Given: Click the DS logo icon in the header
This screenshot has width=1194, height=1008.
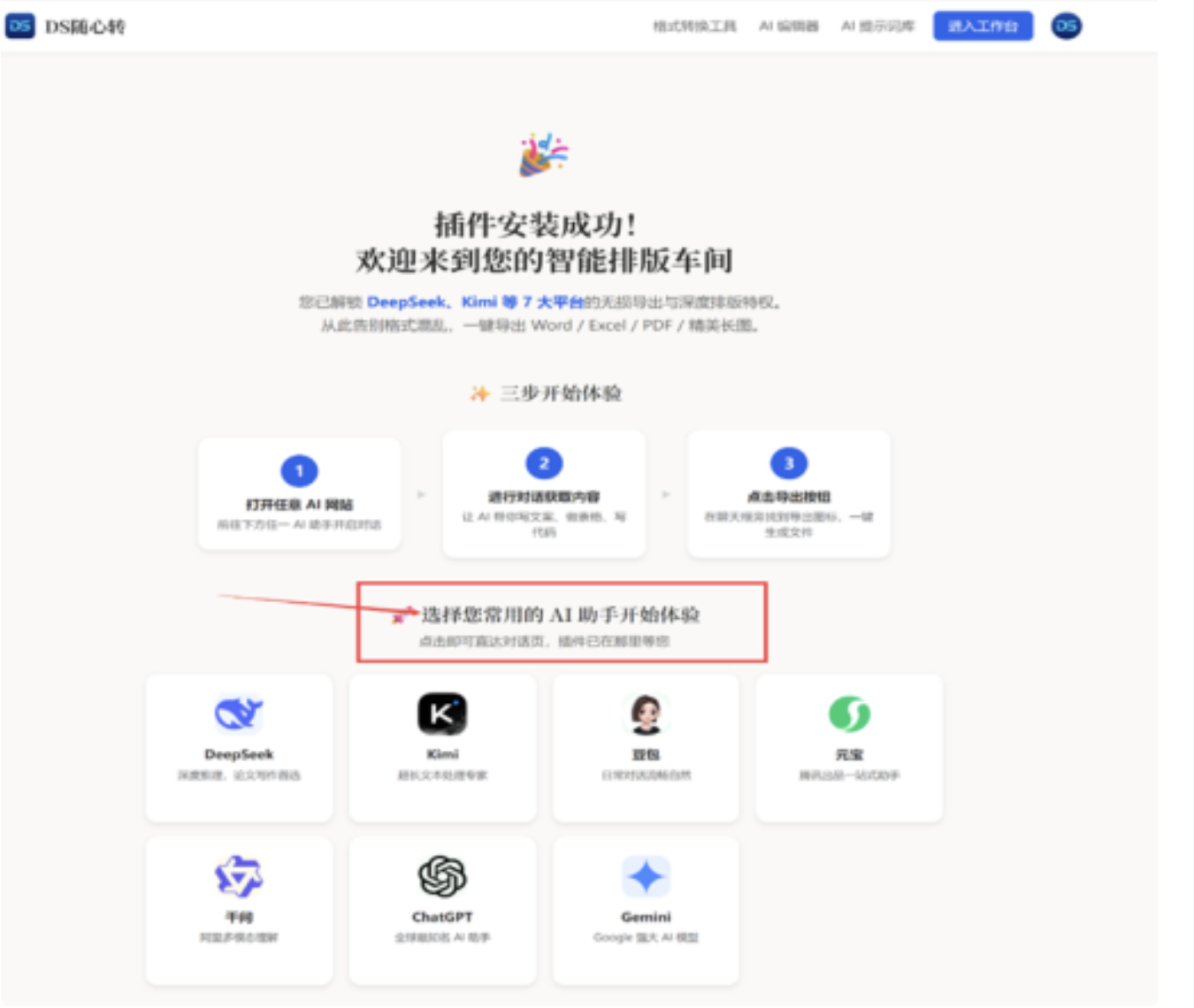Looking at the screenshot, I should click(x=19, y=26).
